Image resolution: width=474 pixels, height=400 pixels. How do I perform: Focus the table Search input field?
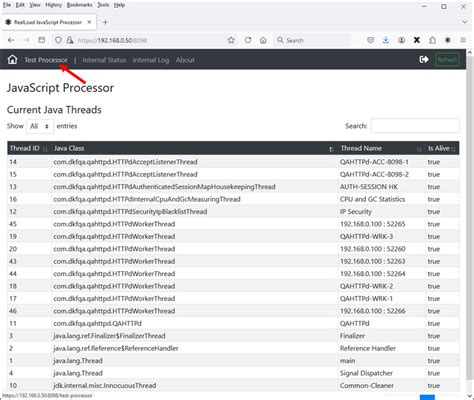(x=415, y=126)
